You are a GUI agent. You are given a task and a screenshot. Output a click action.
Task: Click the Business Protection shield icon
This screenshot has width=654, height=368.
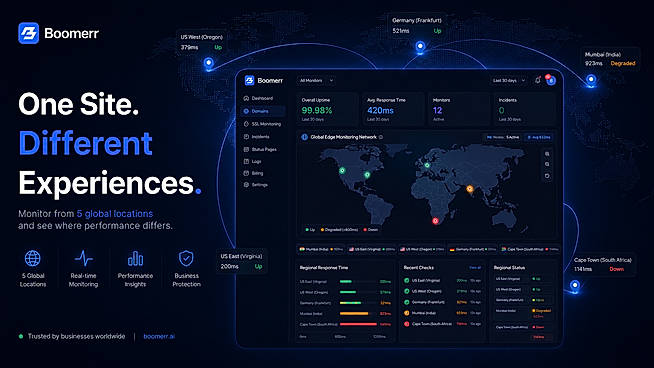[186, 258]
